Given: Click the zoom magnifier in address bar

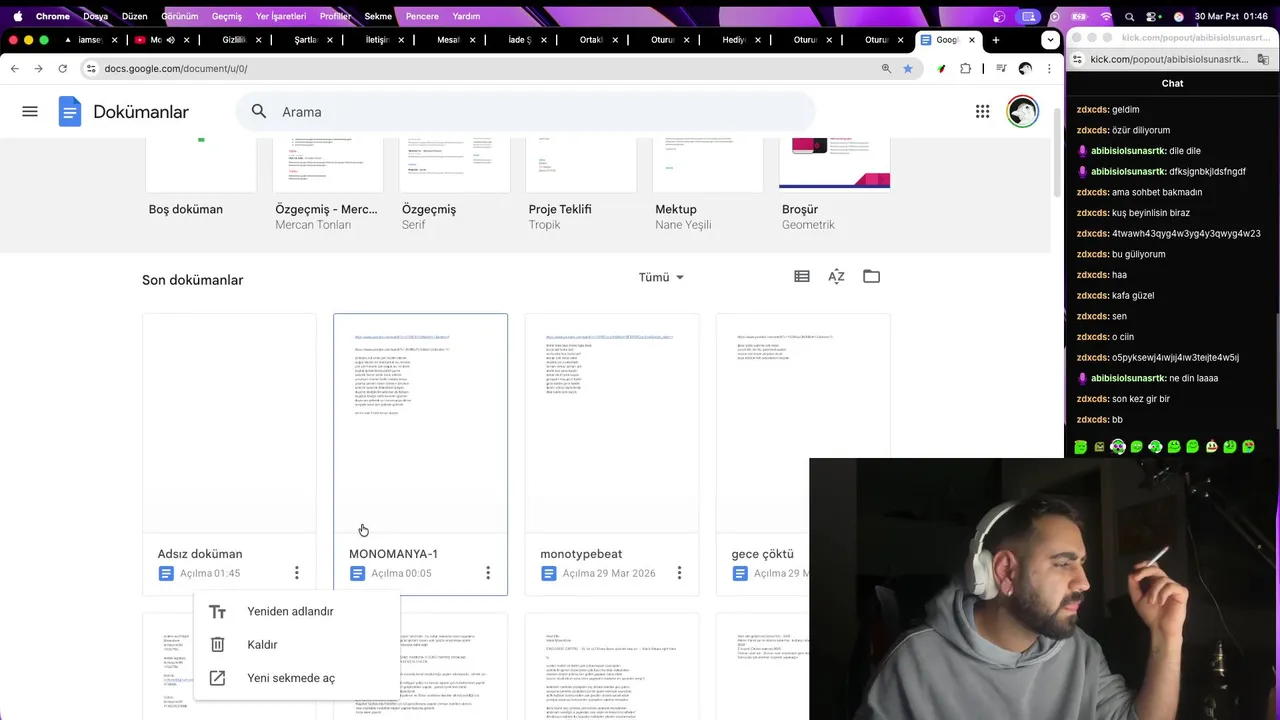Looking at the screenshot, I should point(886,69).
